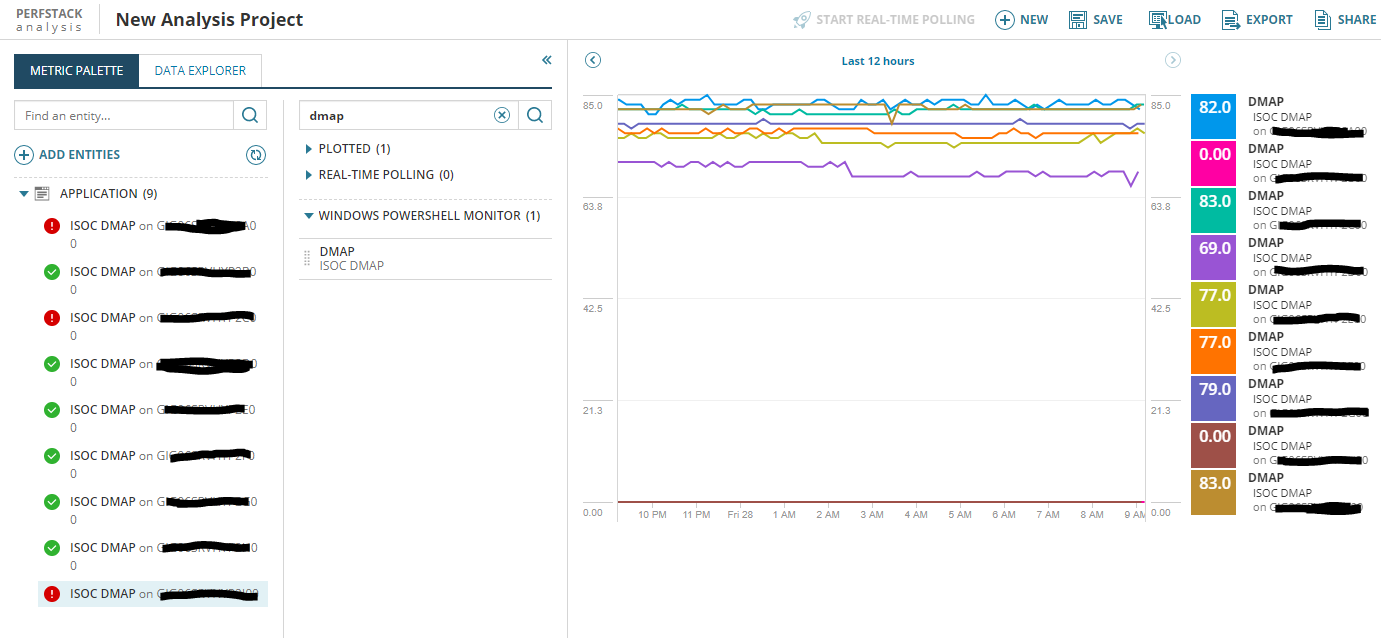Click the blue 82.0 legend swatch
This screenshot has height=638, width=1381.
1214,116
